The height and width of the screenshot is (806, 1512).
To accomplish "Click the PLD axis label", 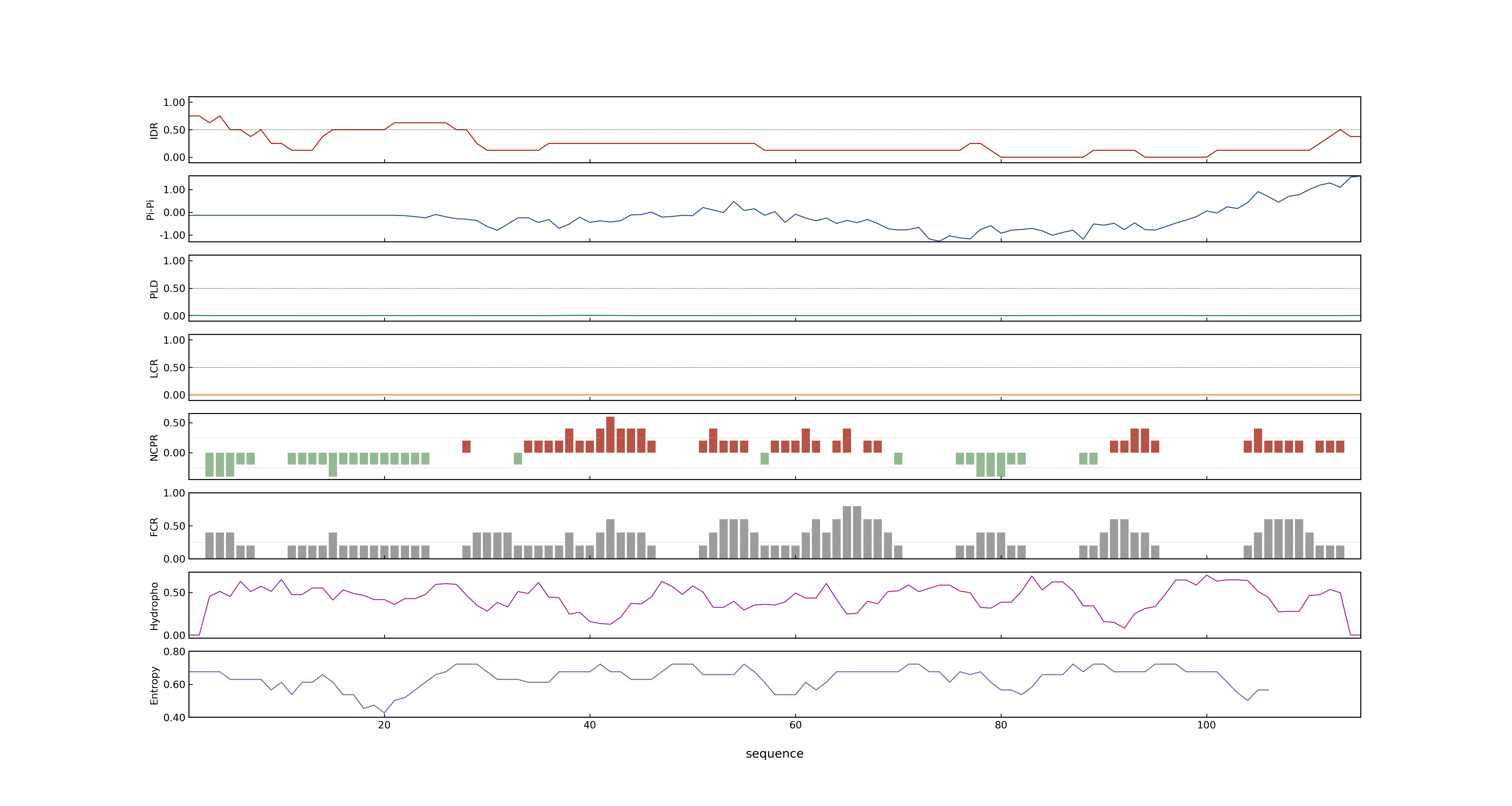I will [154, 289].
